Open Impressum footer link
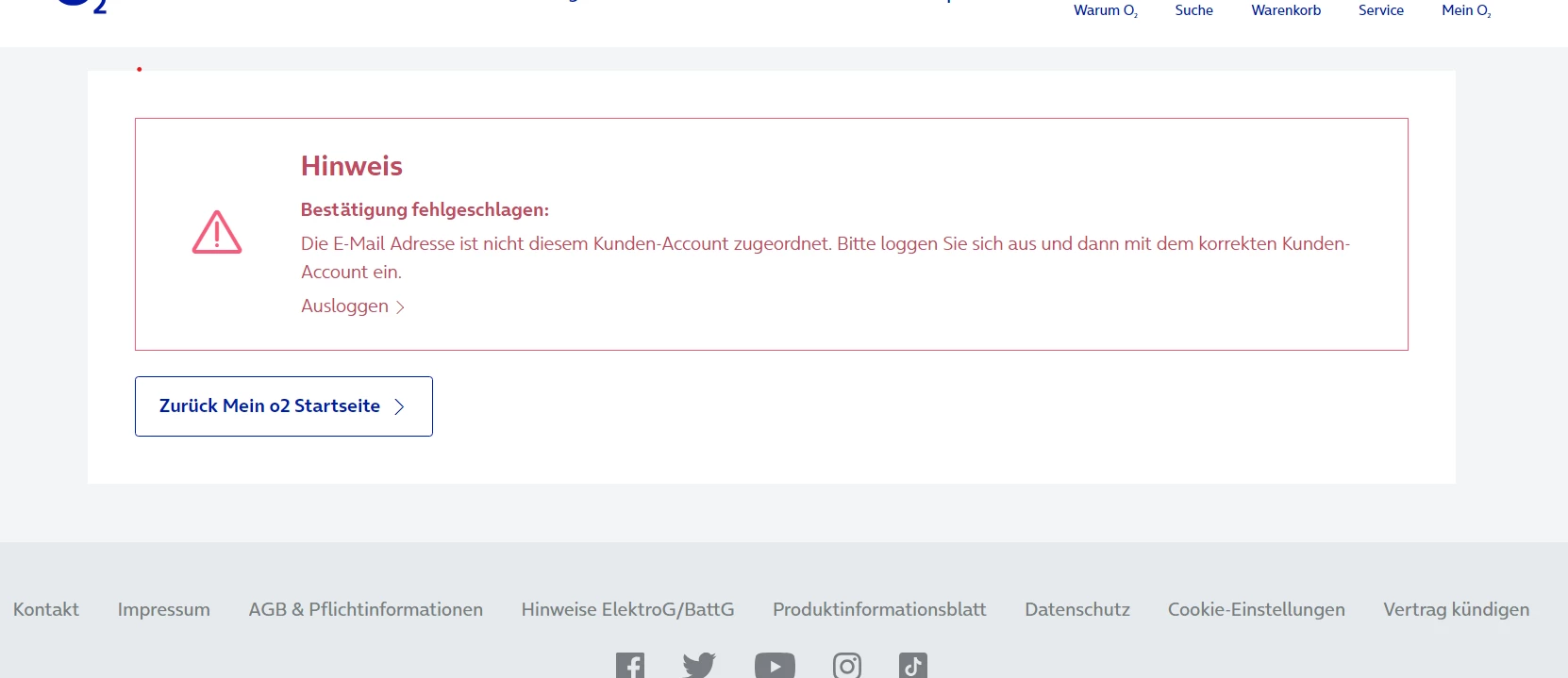1568x678 pixels. click(164, 609)
